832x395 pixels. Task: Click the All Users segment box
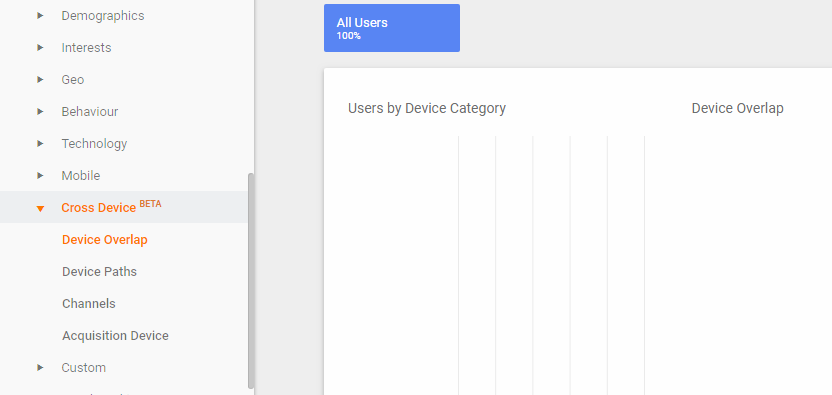pos(392,28)
